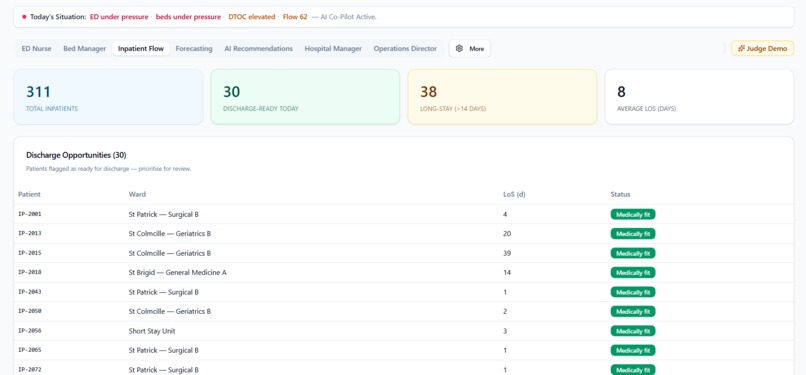
Task: Click the ward cell for patient IP-2013
Action: pyautogui.click(x=170, y=234)
